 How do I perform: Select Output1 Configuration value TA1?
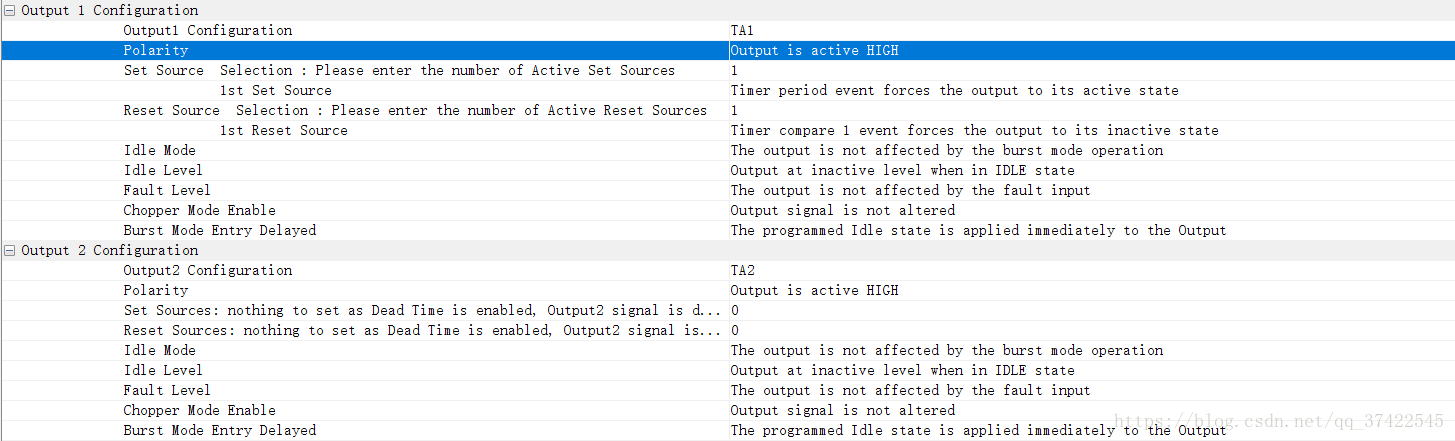click(1091, 30)
